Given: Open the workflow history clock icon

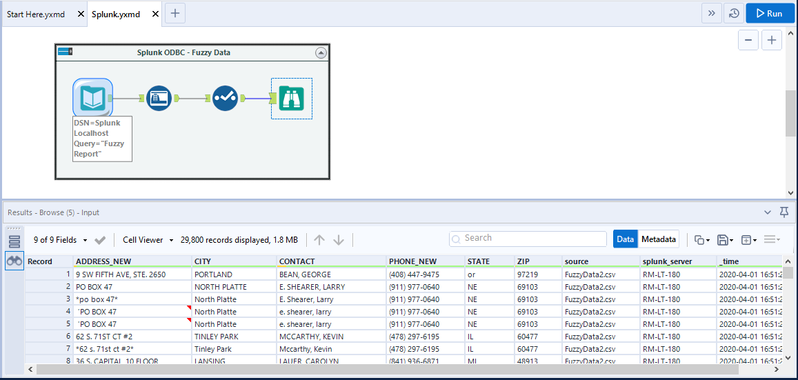Looking at the screenshot, I should coord(733,14).
